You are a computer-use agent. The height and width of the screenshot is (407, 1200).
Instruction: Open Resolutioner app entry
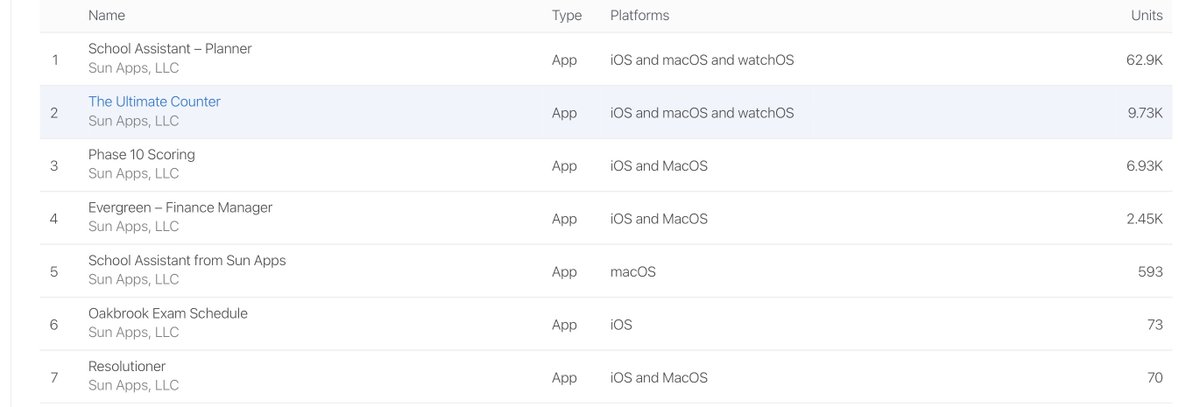click(127, 367)
